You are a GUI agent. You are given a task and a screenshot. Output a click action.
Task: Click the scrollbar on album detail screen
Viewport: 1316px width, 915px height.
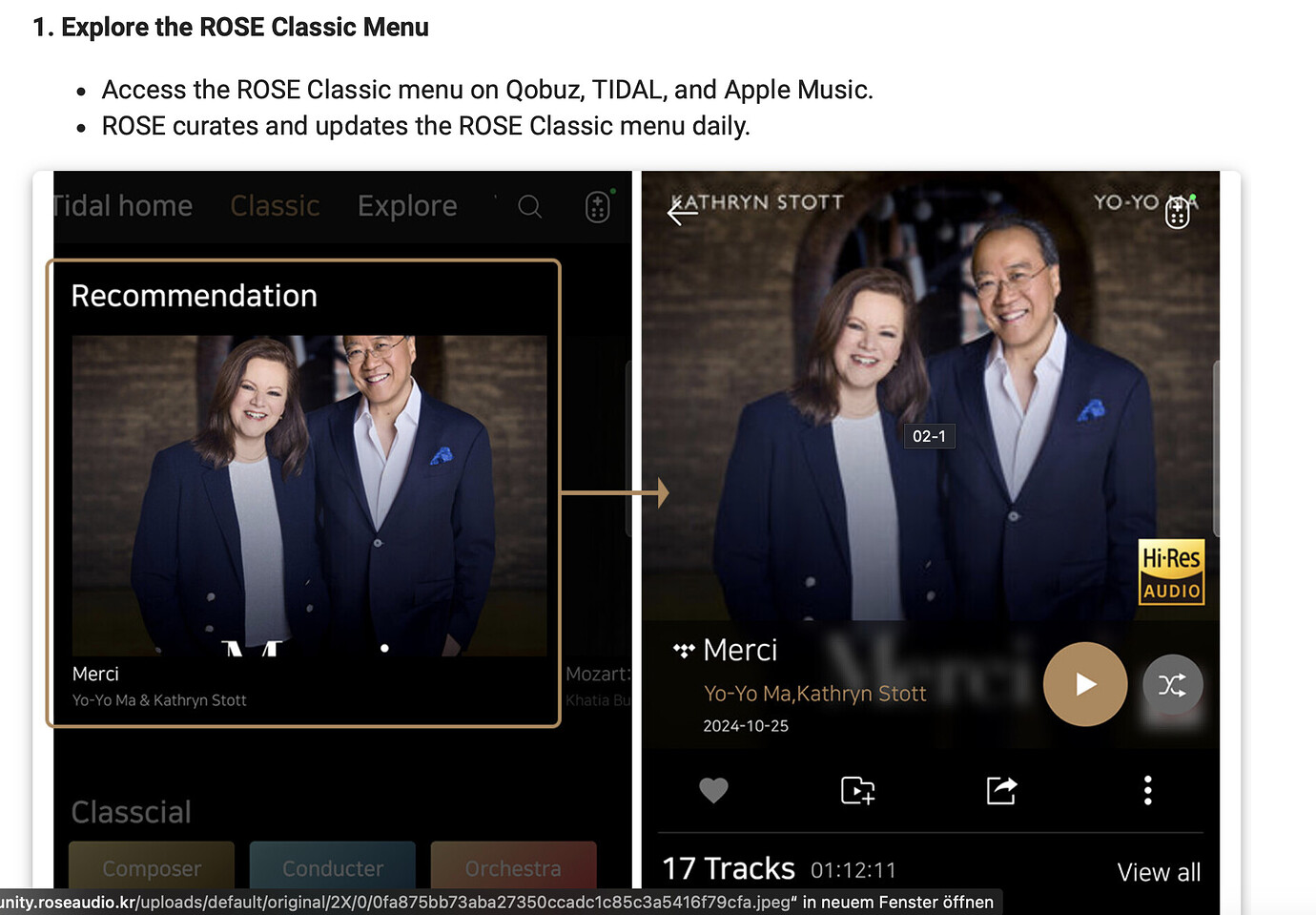pos(1216,448)
